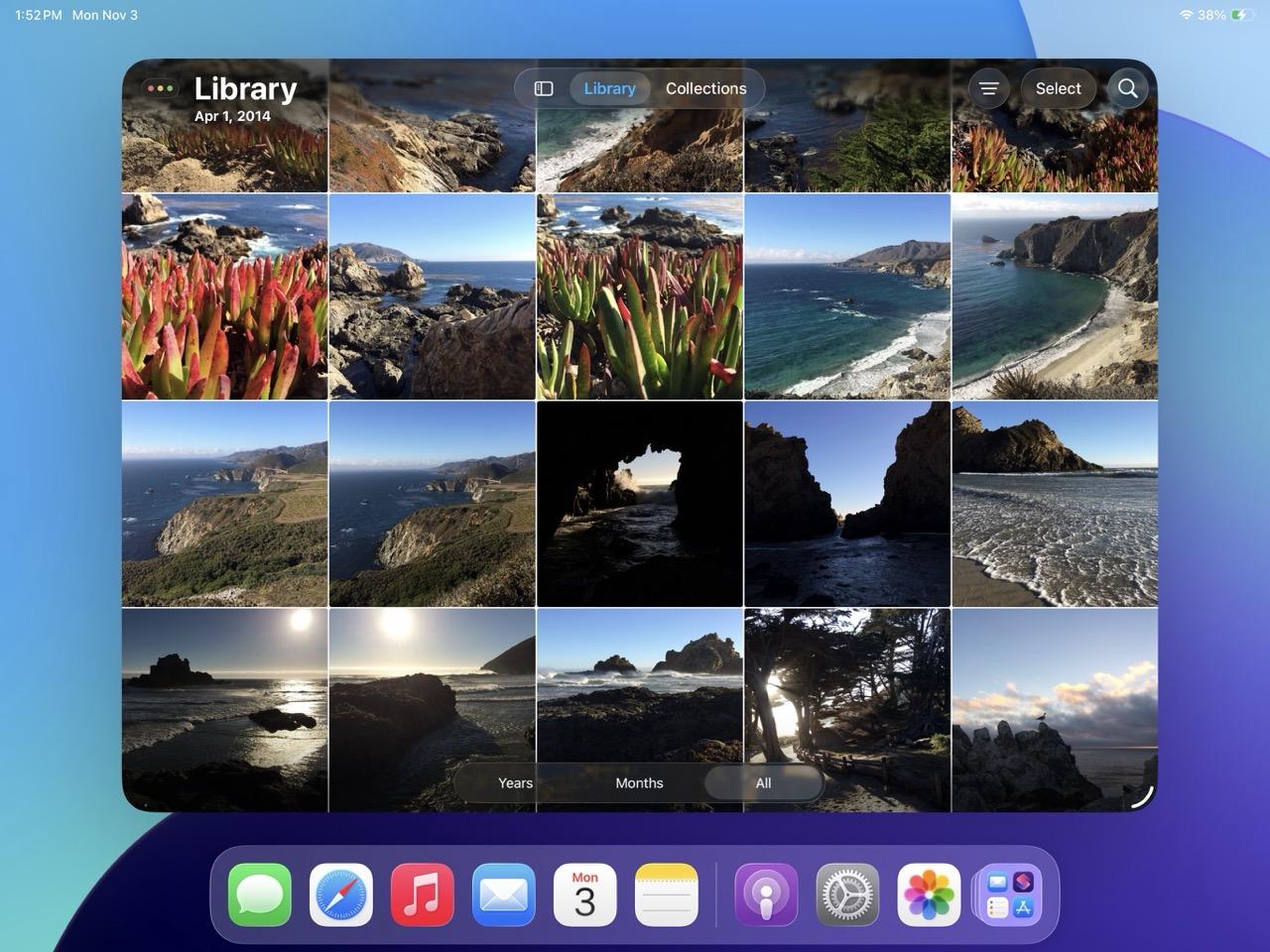Open the filter and sort options

click(x=988, y=88)
